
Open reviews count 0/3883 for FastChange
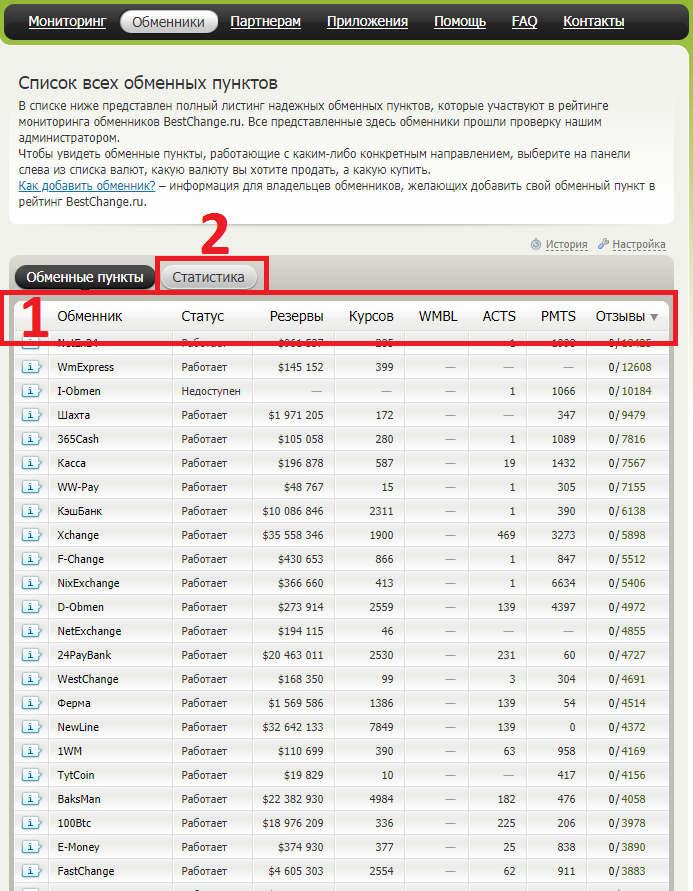pos(627,871)
